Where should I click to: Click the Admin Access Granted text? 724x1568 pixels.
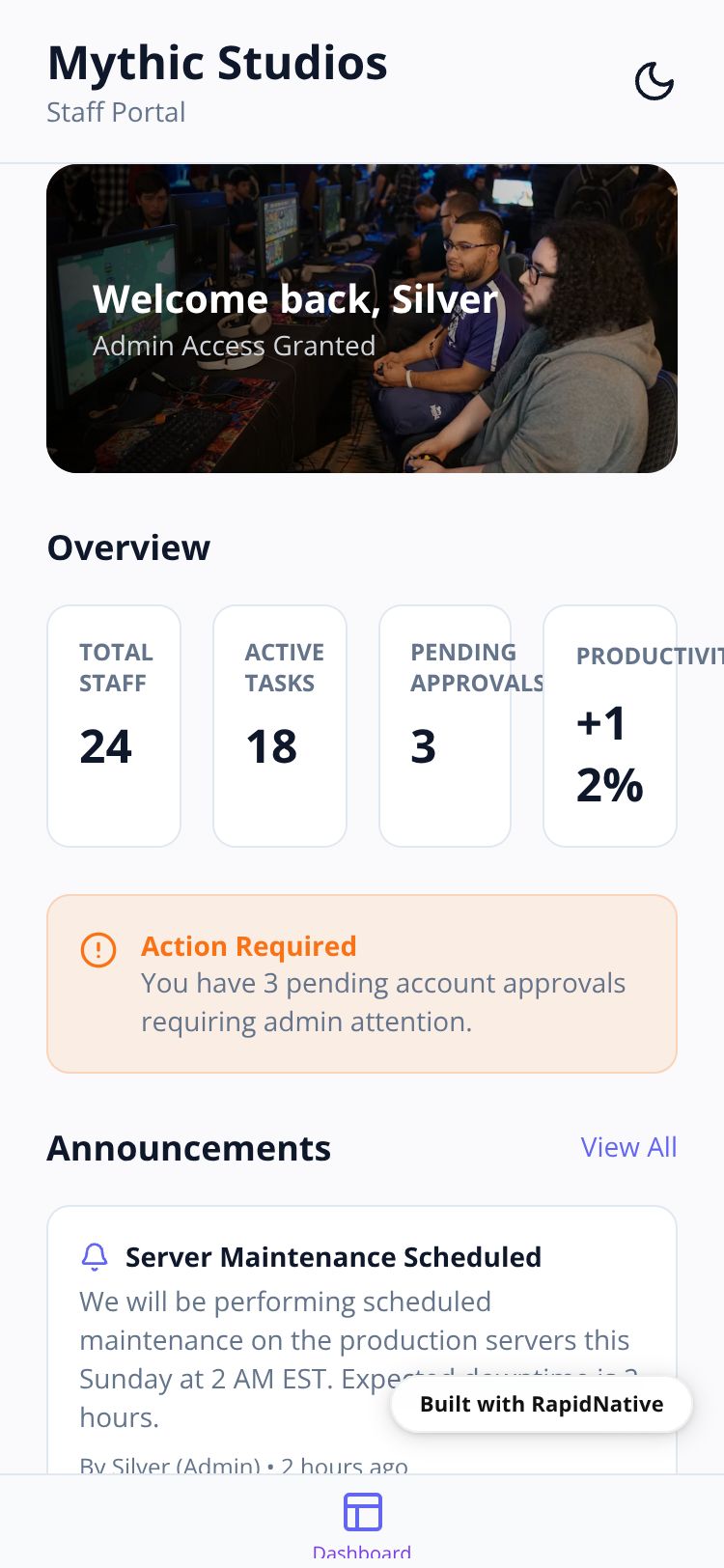234,346
